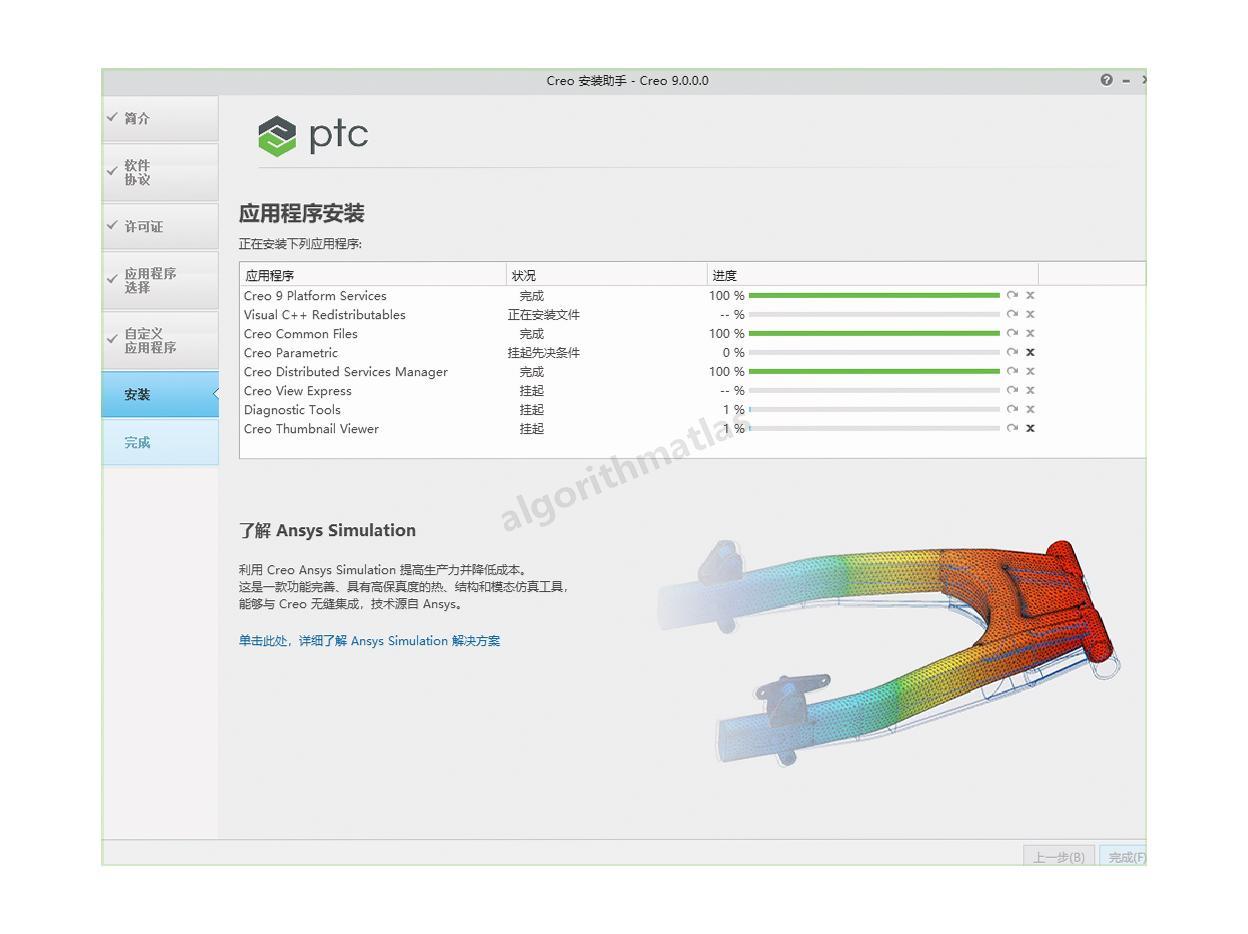This screenshot has width=1248, height=934.
Task: Click the 正在安装文件 status text
Action: coord(544,315)
